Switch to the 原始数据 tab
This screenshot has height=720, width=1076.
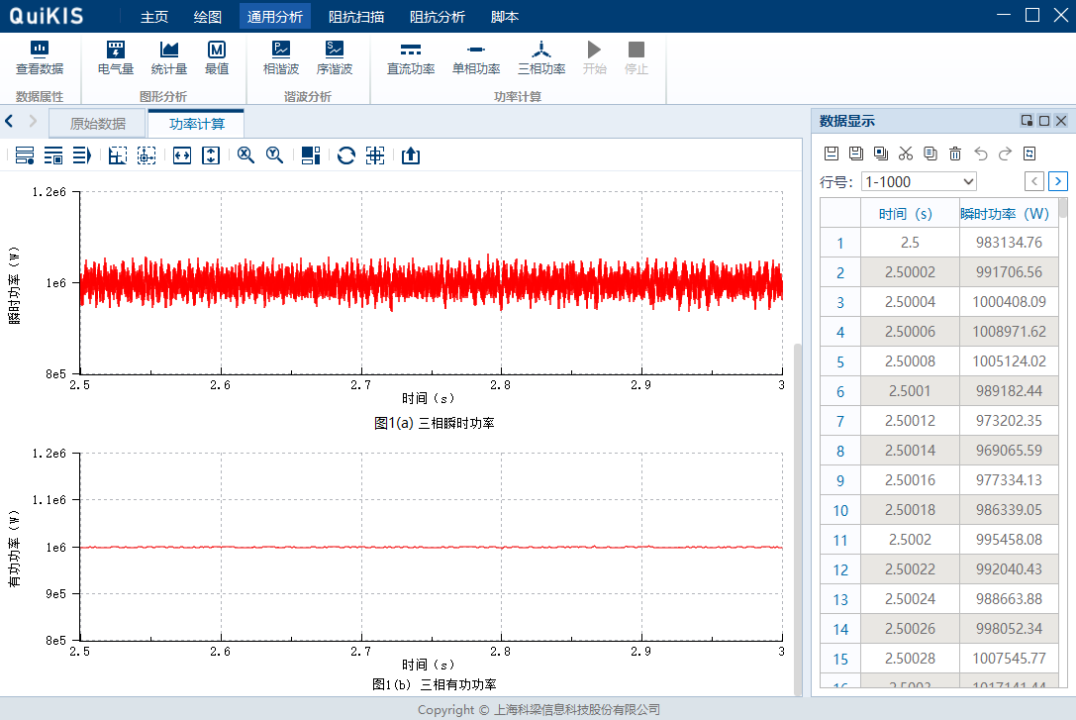point(97,122)
